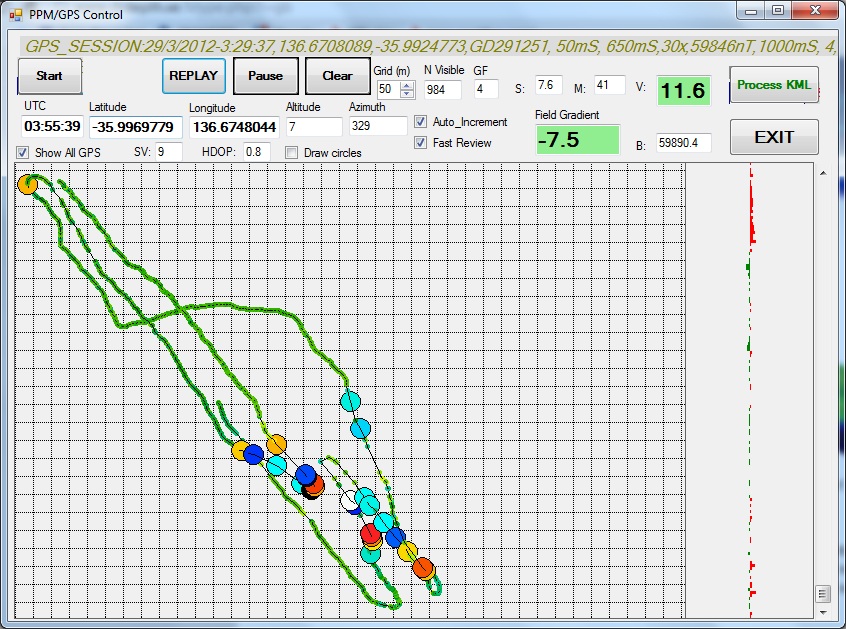The image size is (846, 629).
Task: Click the Altitude field
Action: 314,127
